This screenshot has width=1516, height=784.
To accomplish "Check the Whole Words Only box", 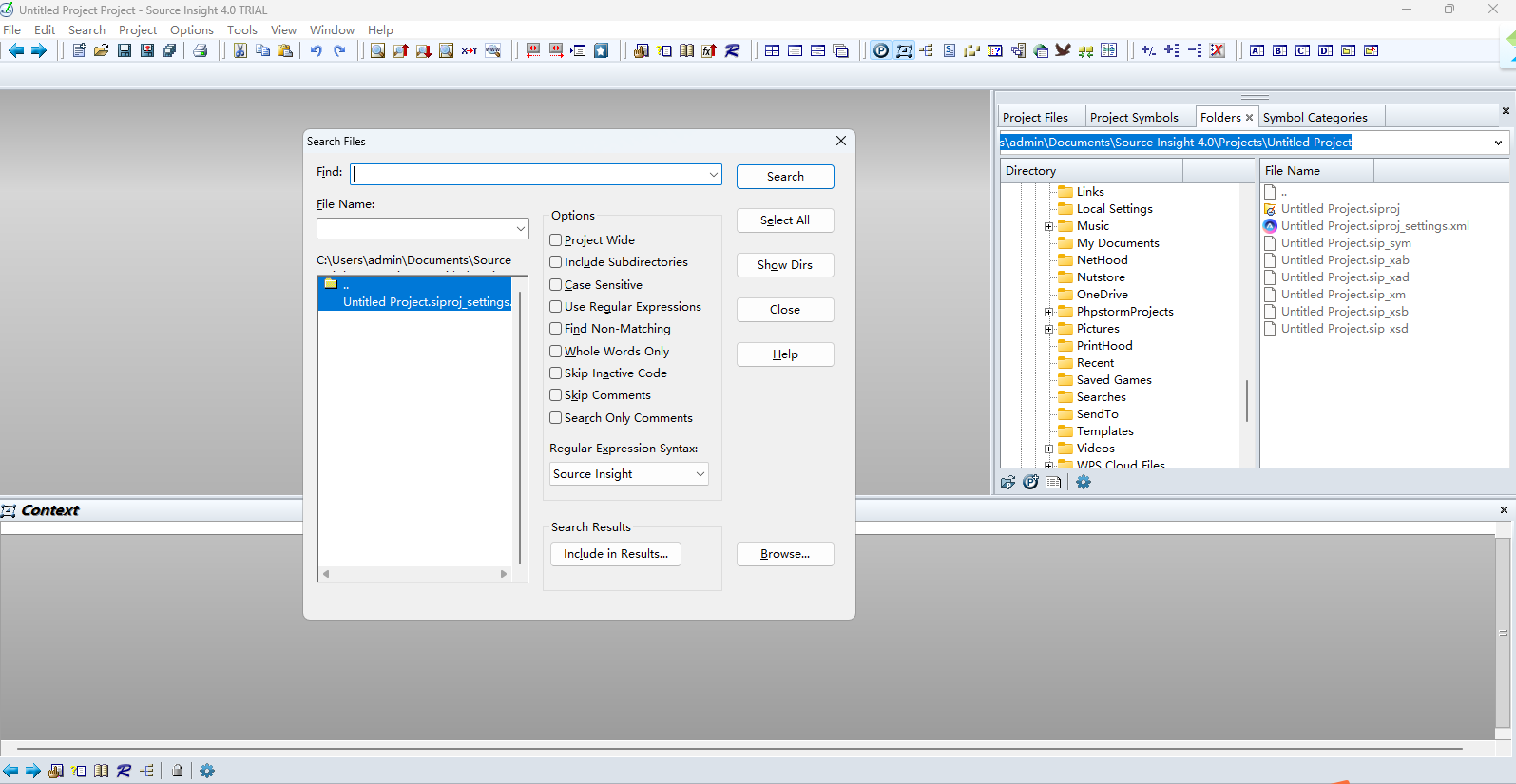I will [x=556, y=352].
